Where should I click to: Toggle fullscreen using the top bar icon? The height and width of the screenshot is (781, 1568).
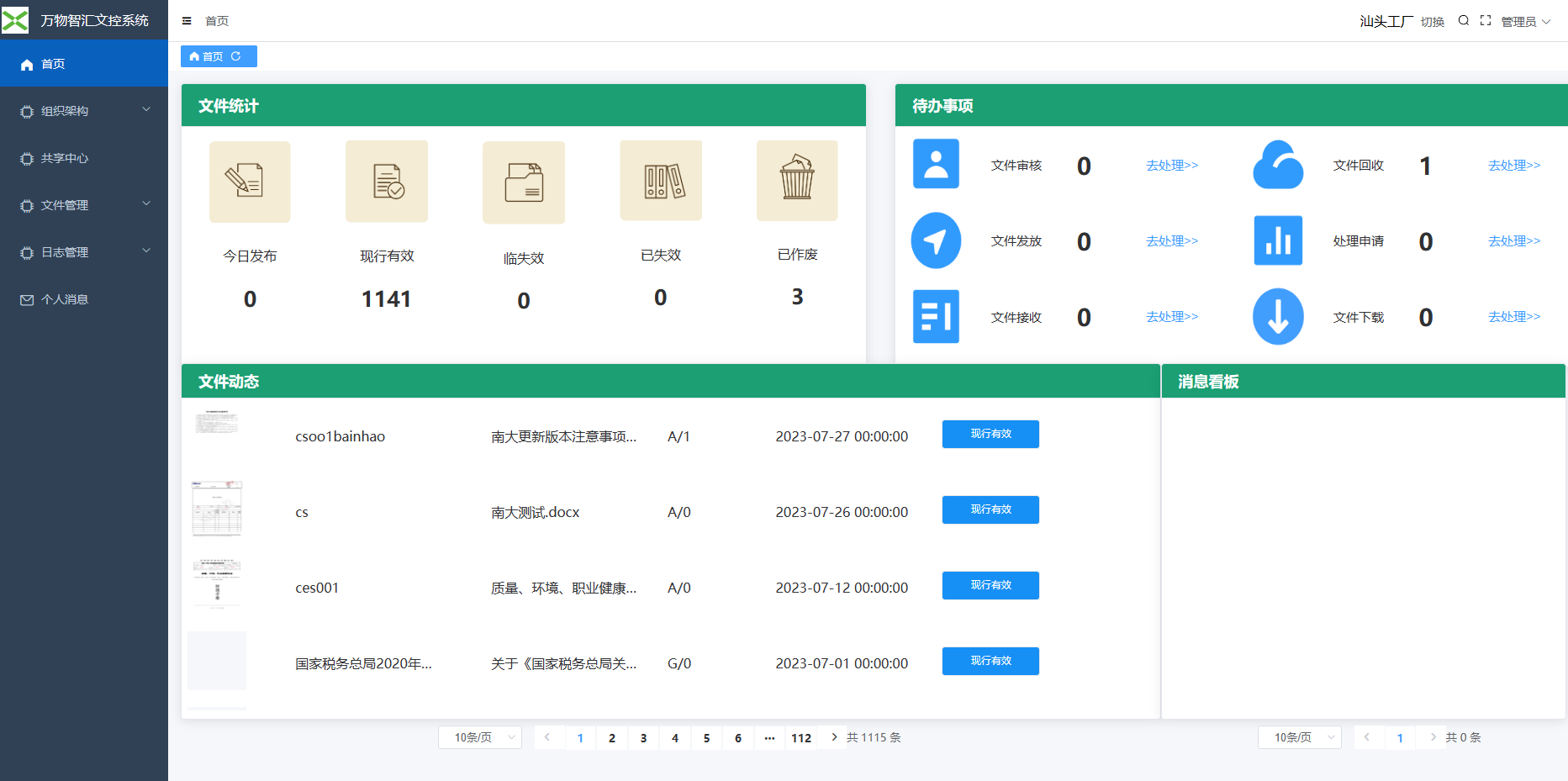(1485, 20)
